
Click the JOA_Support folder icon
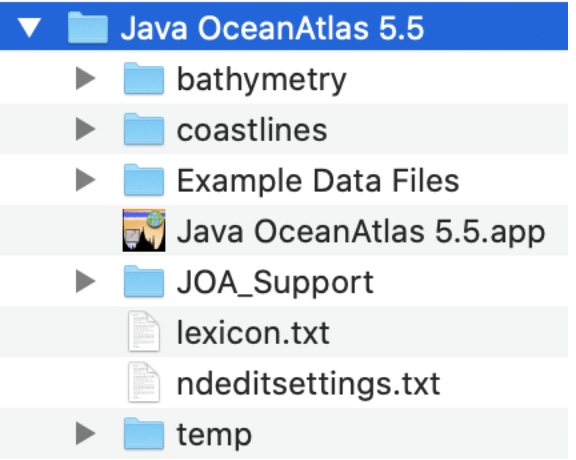tap(144, 281)
